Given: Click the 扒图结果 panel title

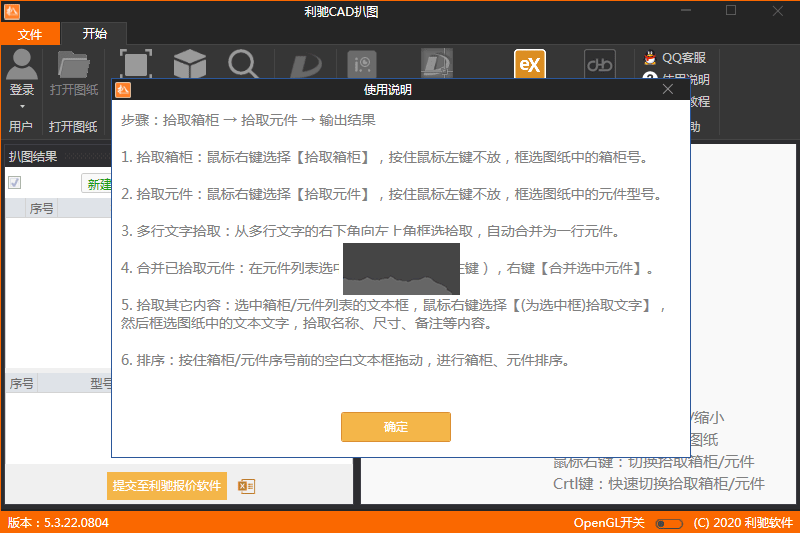Looking at the screenshot, I should [x=33, y=157].
